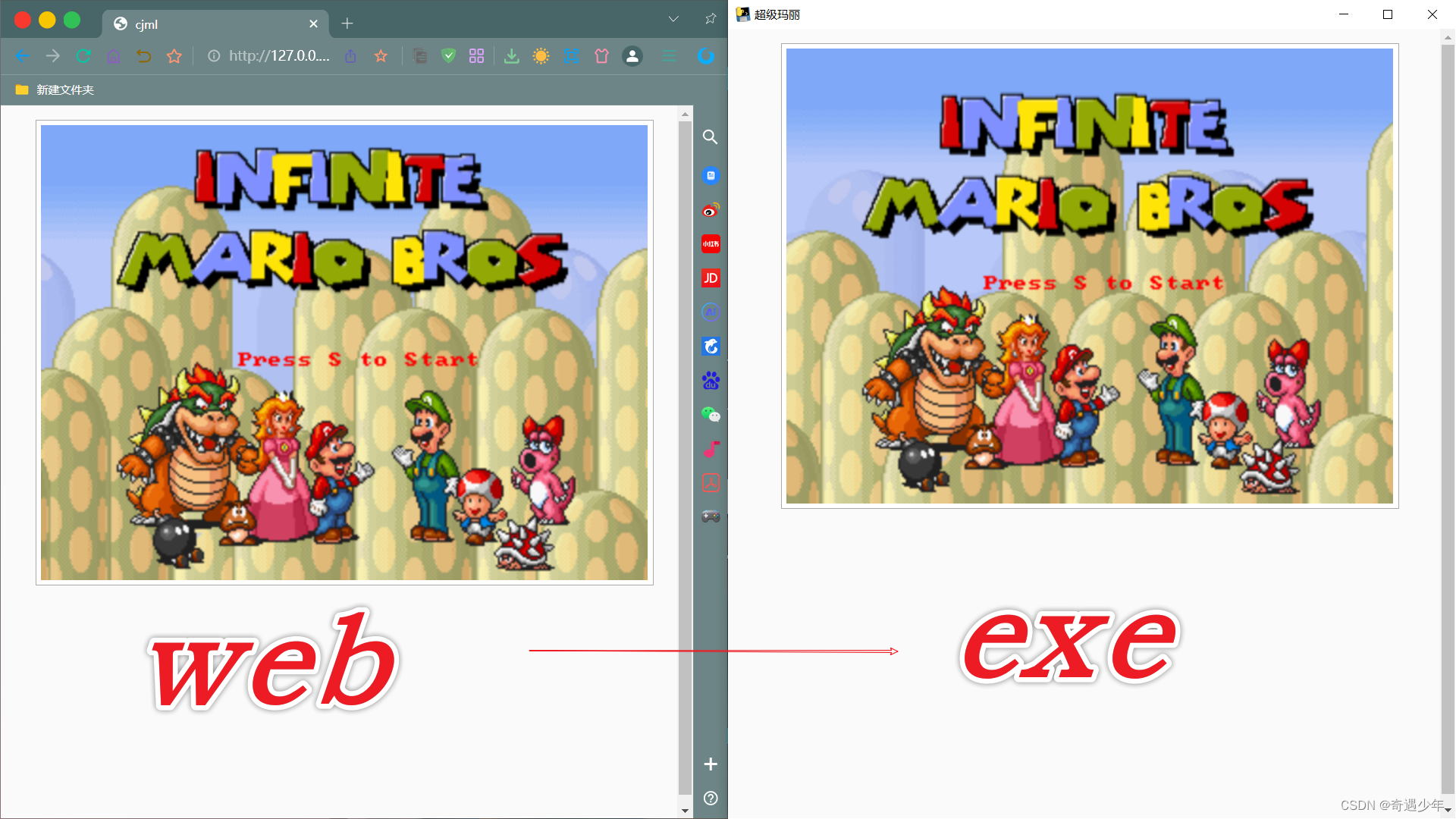Toggle the sun light-mode icon
Screen dimensions: 1456x819
tap(541, 56)
